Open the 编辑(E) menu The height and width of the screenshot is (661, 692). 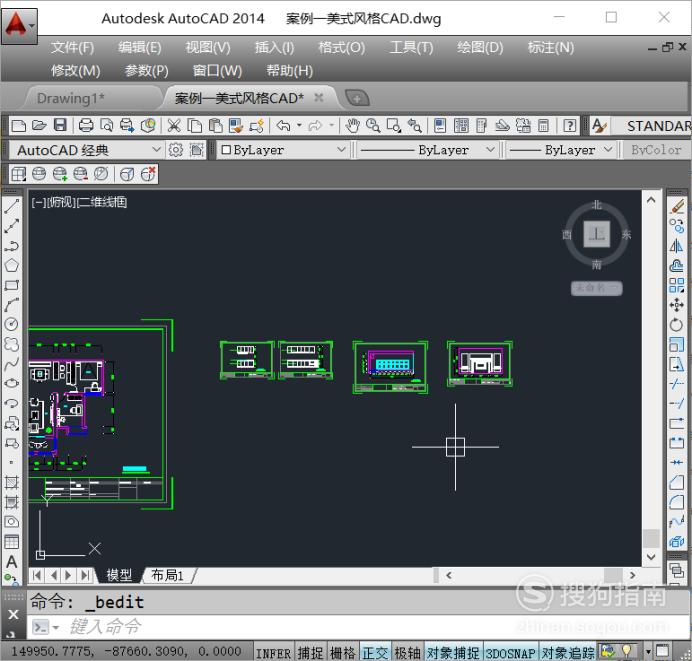tap(140, 47)
